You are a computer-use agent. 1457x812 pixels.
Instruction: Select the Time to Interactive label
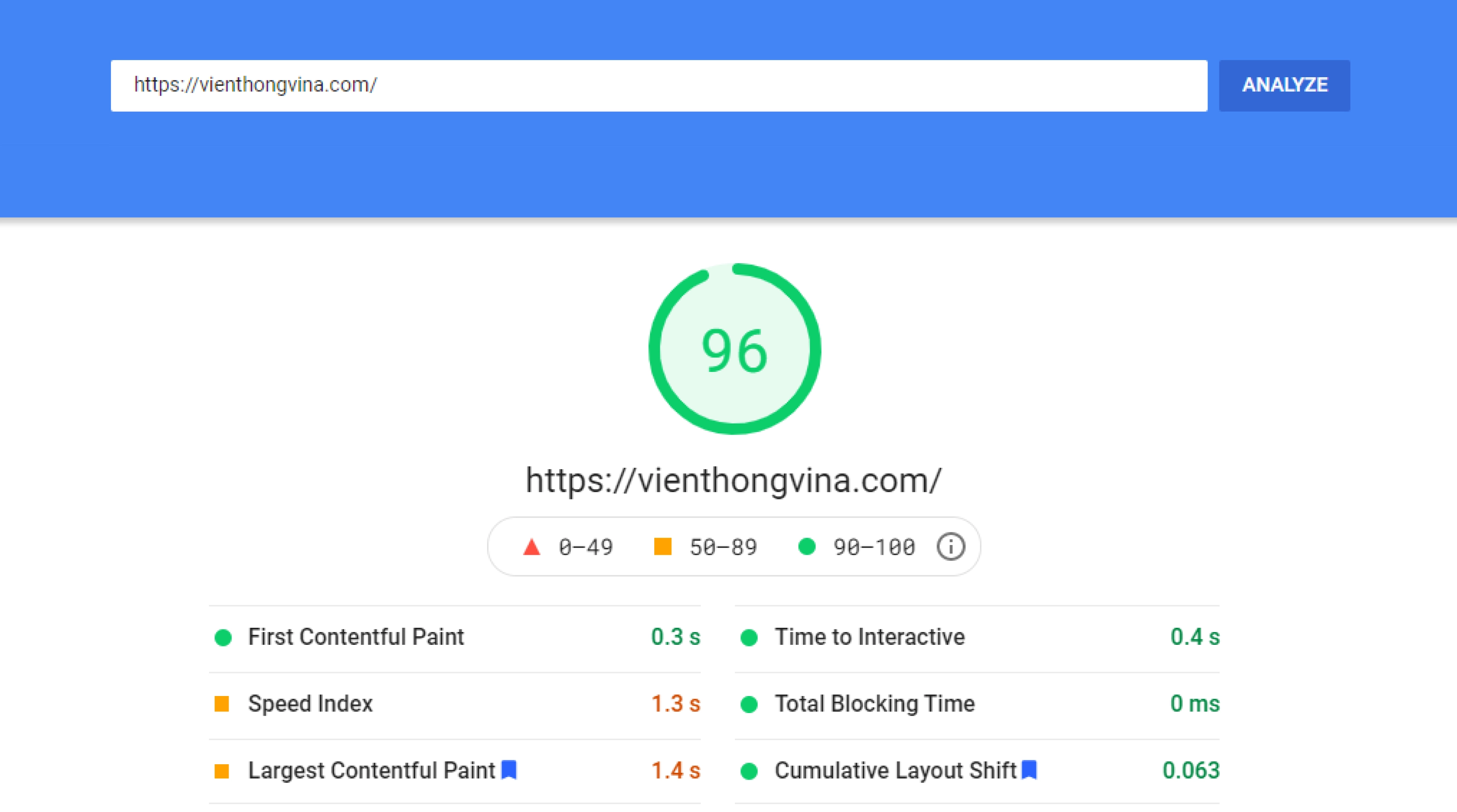pyautogui.click(x=870, y=637)
